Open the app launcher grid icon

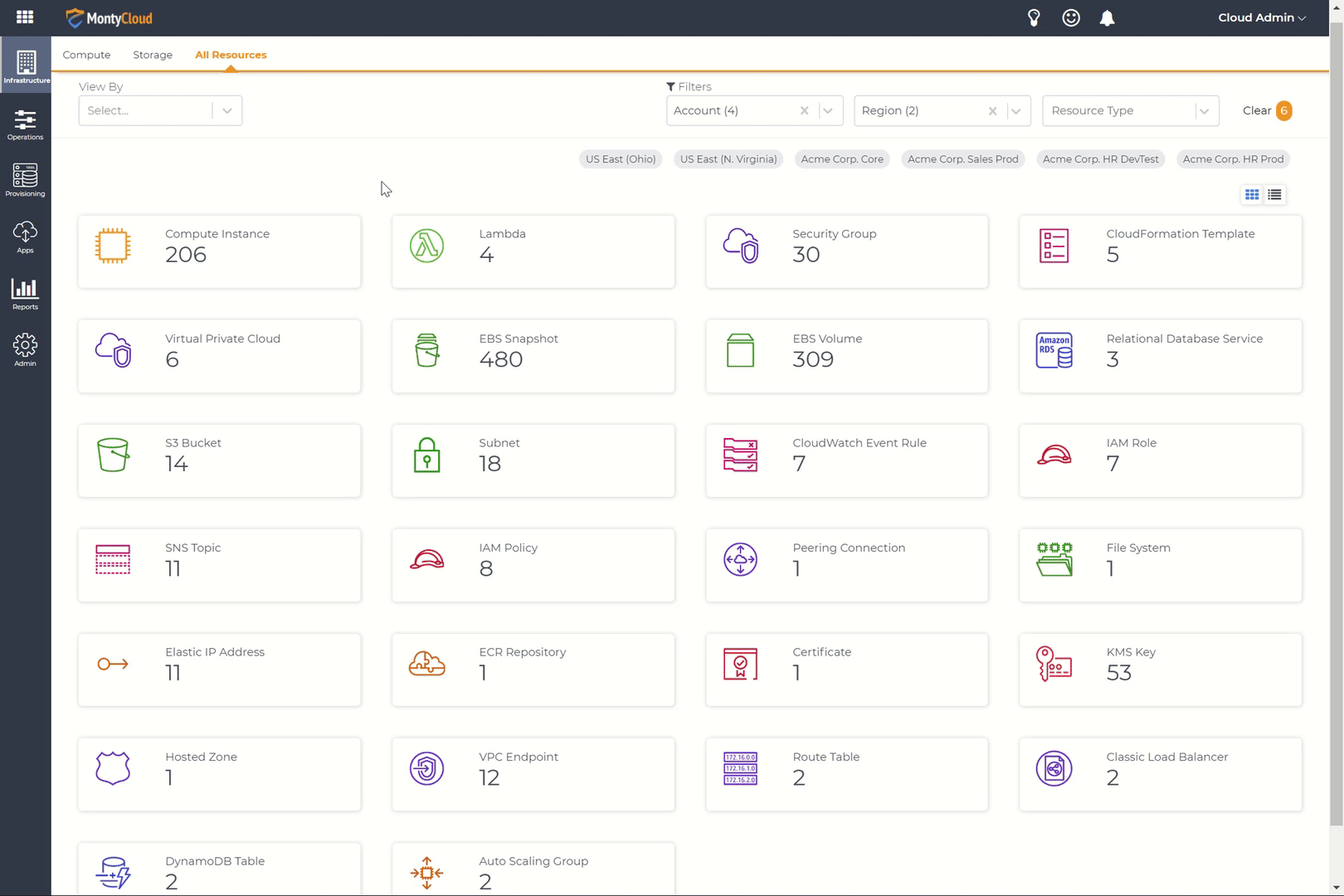tap(25, 17)
